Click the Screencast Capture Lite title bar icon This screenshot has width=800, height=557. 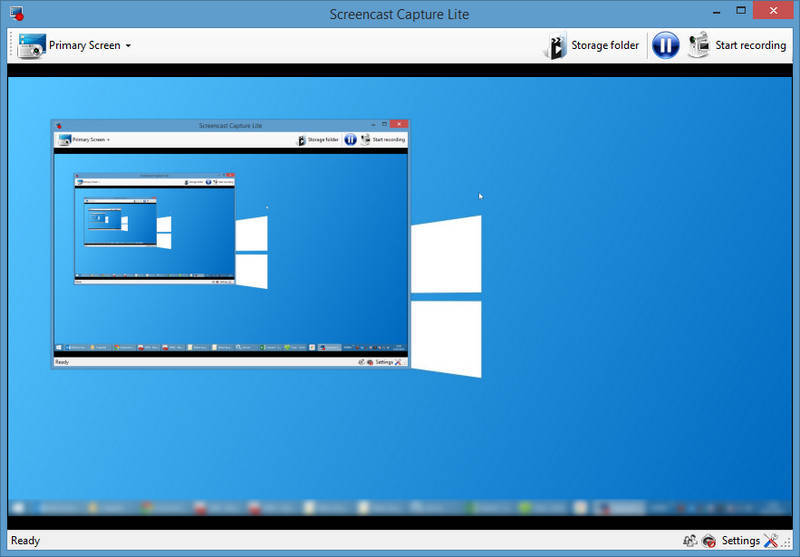coord(17,13)
